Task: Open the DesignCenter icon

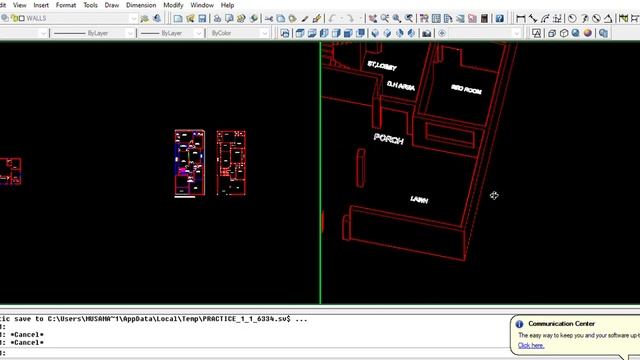Action: click(x=436, y=18)
